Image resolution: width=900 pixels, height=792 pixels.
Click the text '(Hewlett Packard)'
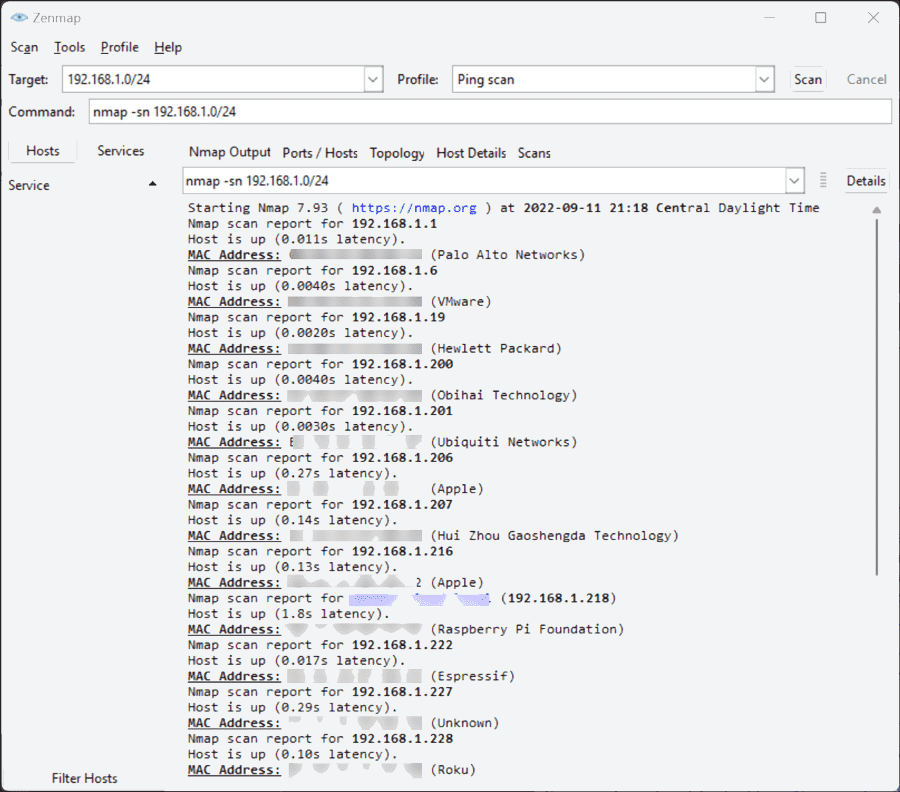tap(496, 349)
